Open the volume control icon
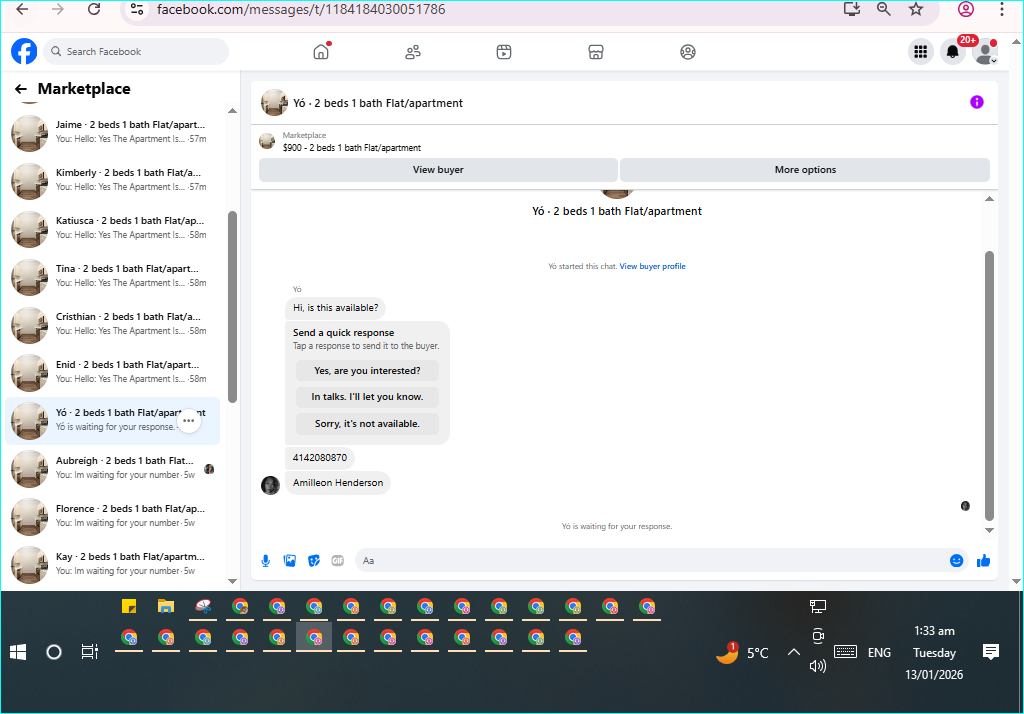Image resolution: width=1024 pixels, height=714 pixels. pyautogui.click(x=818, y=666)
